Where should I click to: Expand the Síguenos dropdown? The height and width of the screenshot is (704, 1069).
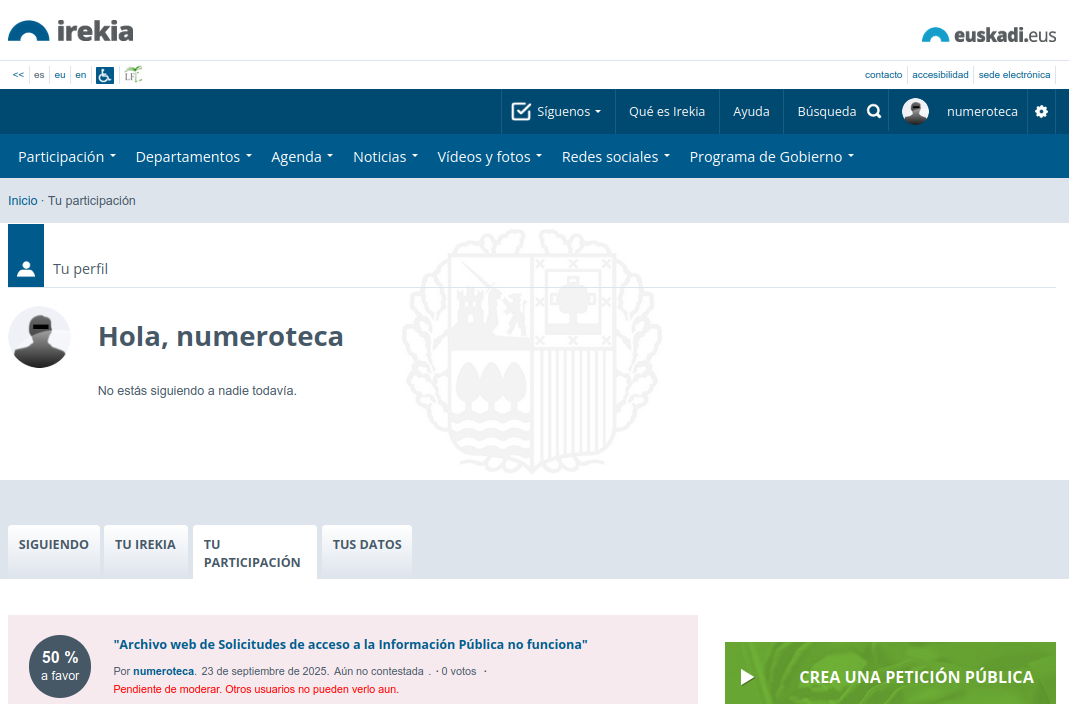click(557, 112)
